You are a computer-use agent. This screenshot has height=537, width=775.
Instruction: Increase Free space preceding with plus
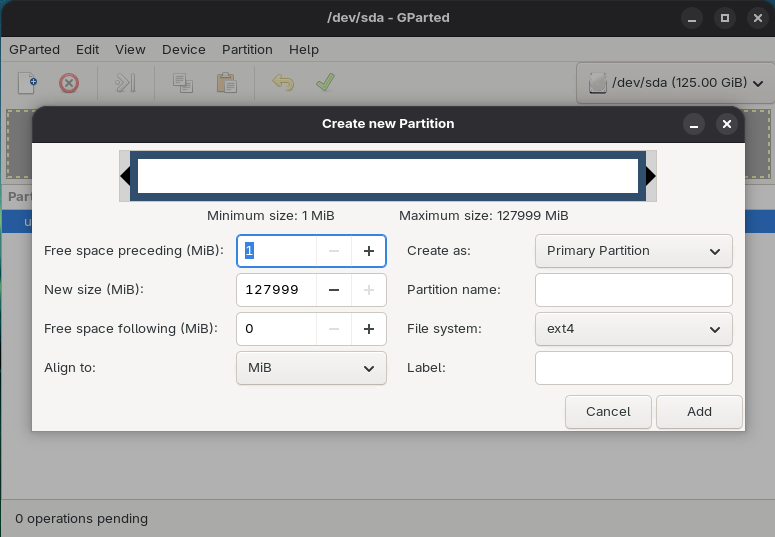tap(368, 251)
